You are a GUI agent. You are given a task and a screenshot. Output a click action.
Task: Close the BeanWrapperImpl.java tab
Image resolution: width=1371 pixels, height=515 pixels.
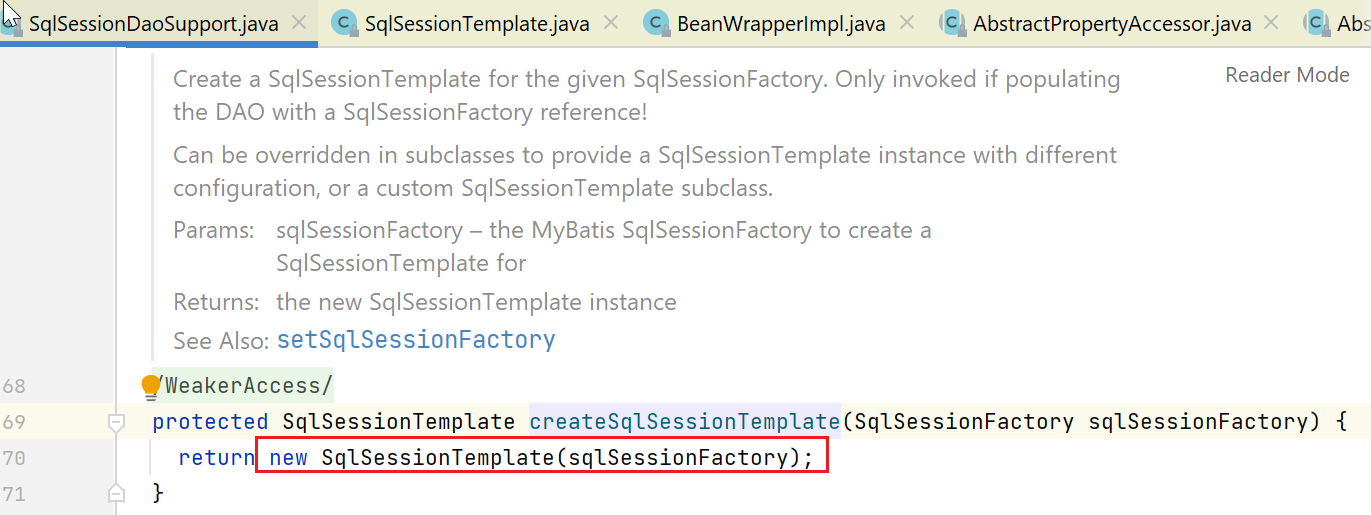coord(907,23)
